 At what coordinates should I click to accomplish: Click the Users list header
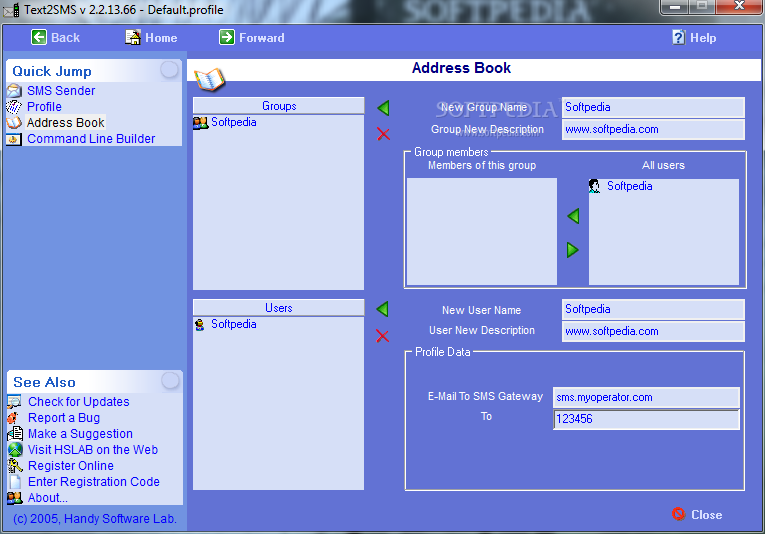279,308
